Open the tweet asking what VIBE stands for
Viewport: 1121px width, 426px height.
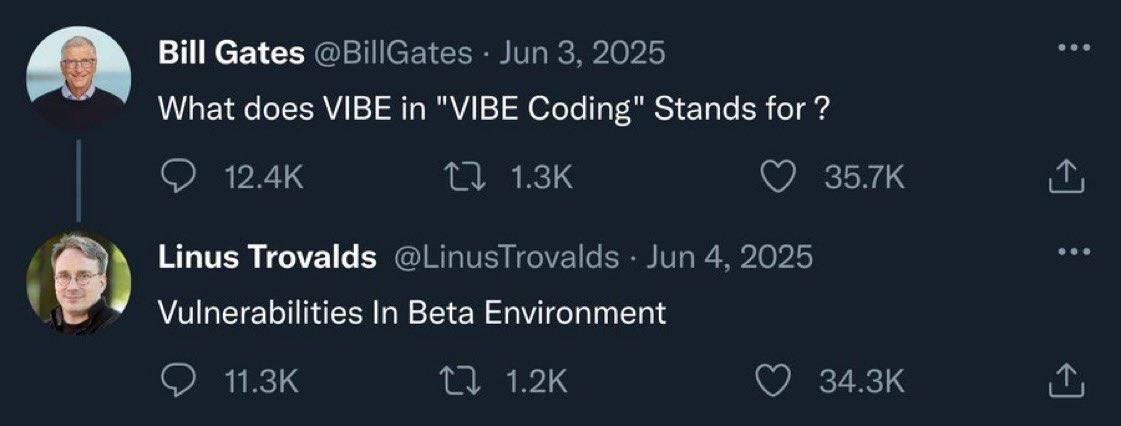coord(494,109)
